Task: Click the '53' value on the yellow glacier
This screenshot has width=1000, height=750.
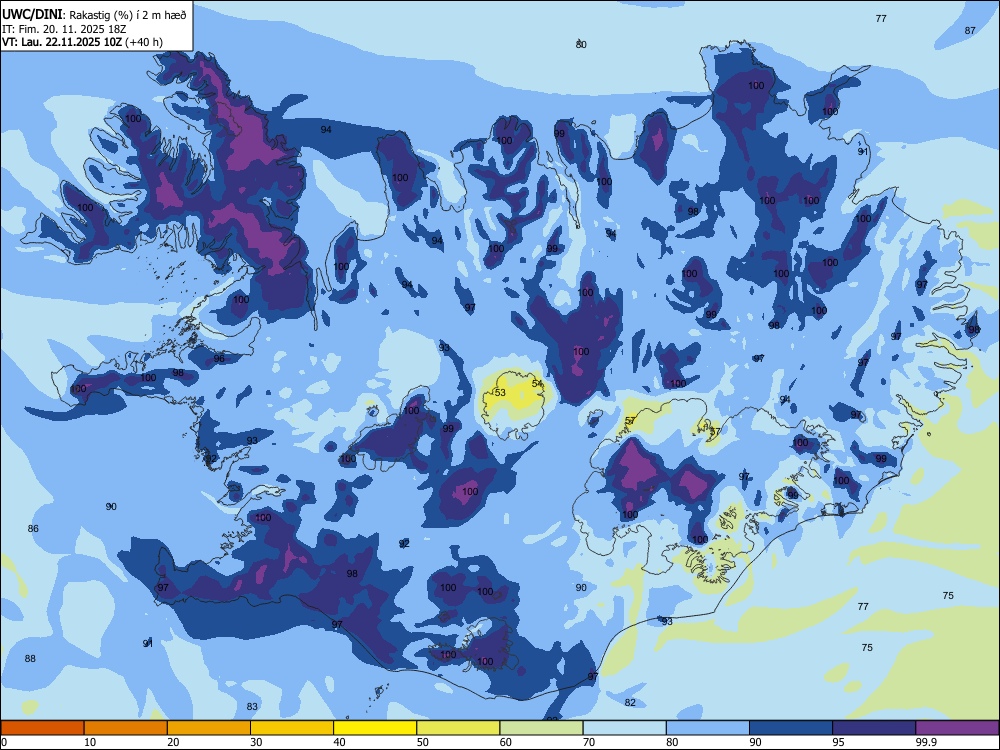Action: [x=500, y=392]
